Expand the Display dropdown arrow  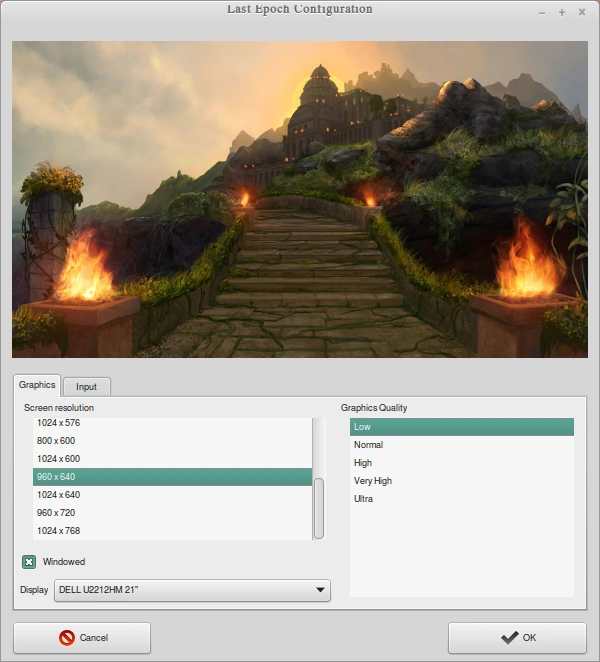tap(320, 590)
